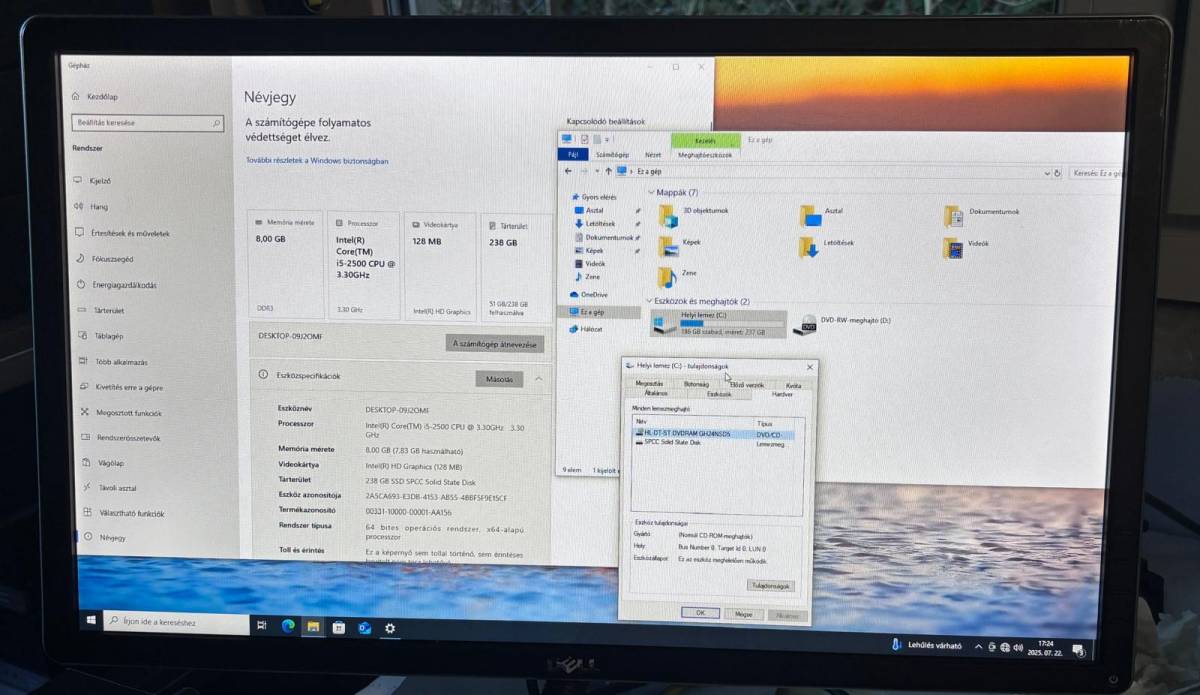Open the Számítógép ribbon tab

(612, 155)
